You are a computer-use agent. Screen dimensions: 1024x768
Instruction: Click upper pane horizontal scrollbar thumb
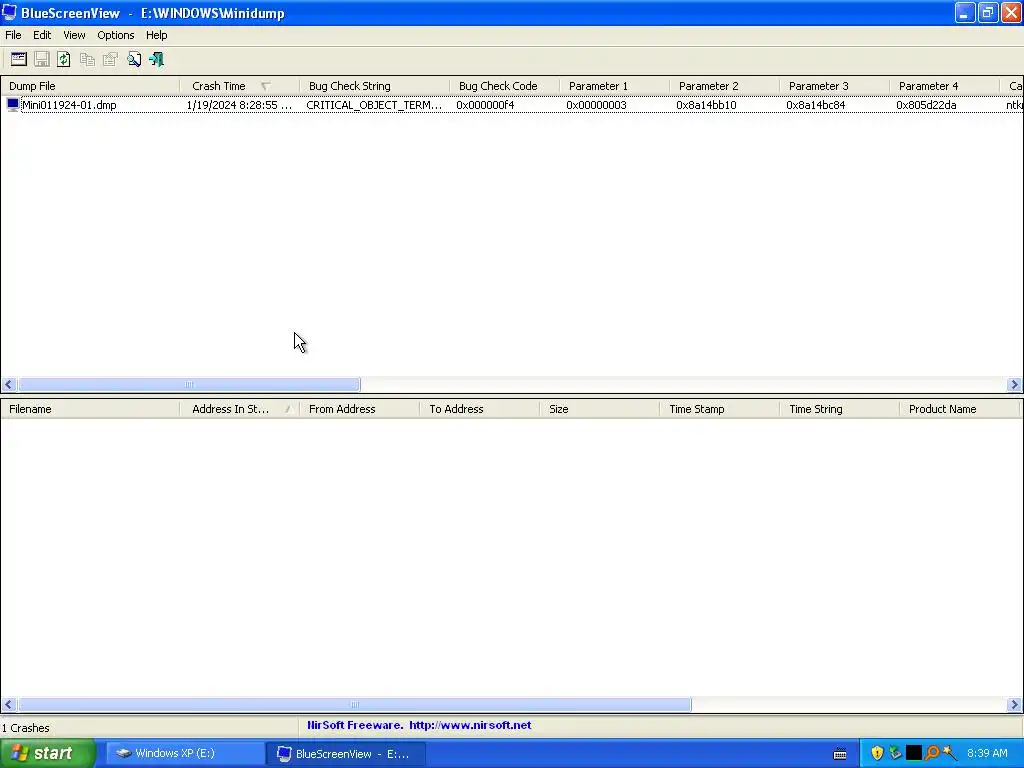[189, 385]
